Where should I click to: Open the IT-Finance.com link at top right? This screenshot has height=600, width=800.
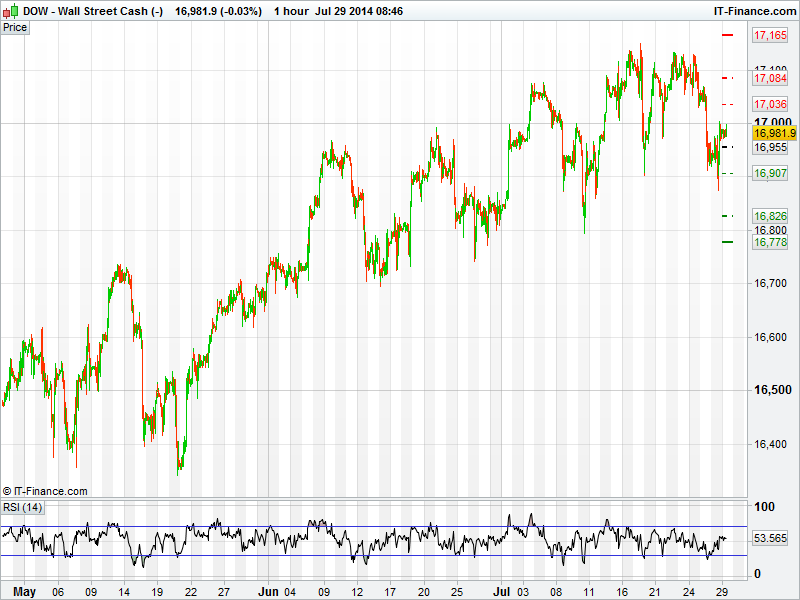pos(755,11)
